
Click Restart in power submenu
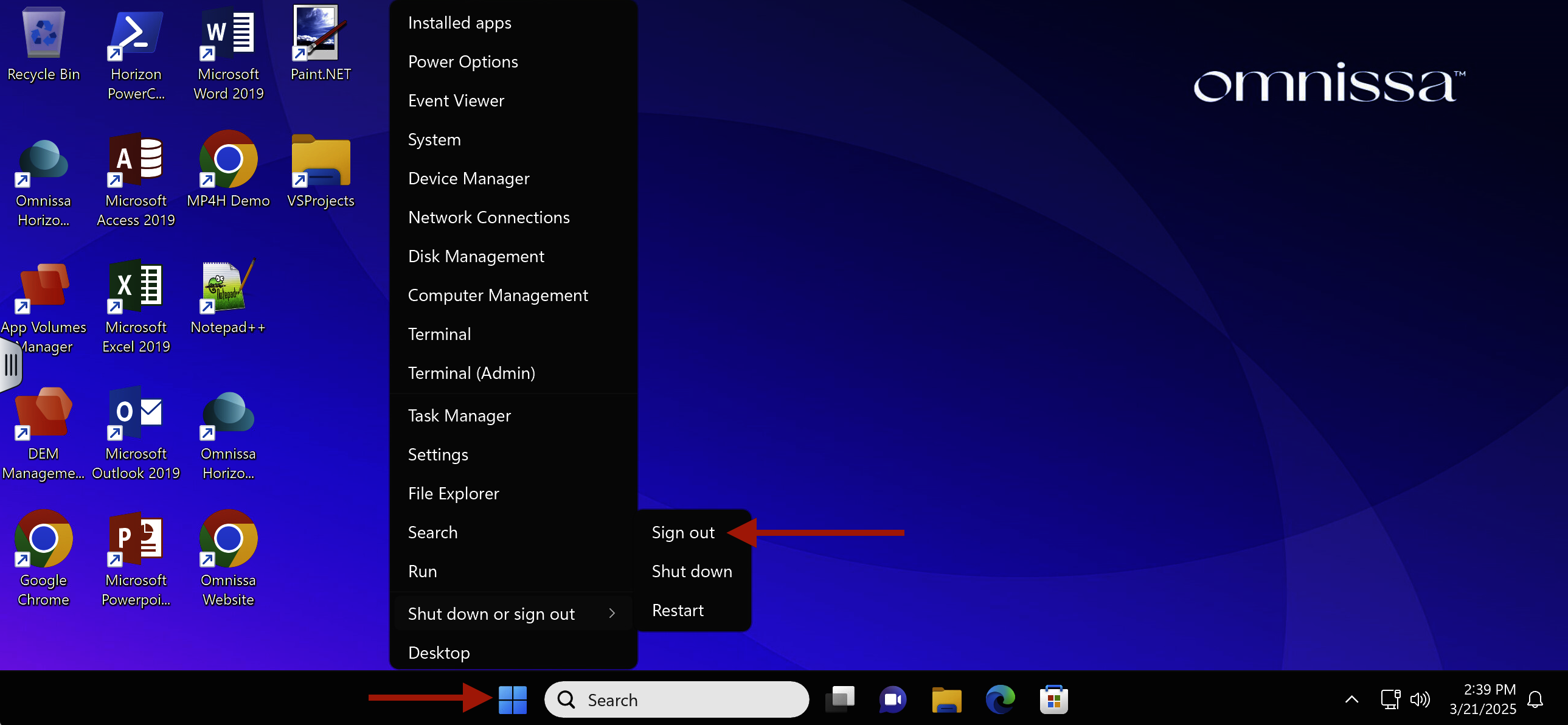[x=677, y=610]
